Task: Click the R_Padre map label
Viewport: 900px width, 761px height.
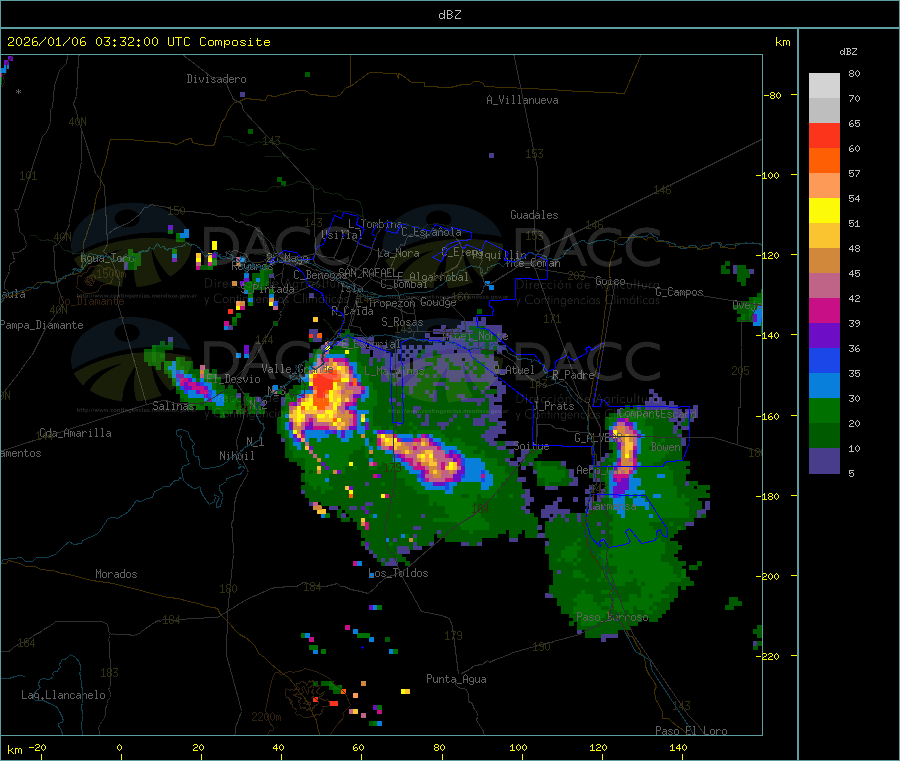Action: tap(573, 375)
